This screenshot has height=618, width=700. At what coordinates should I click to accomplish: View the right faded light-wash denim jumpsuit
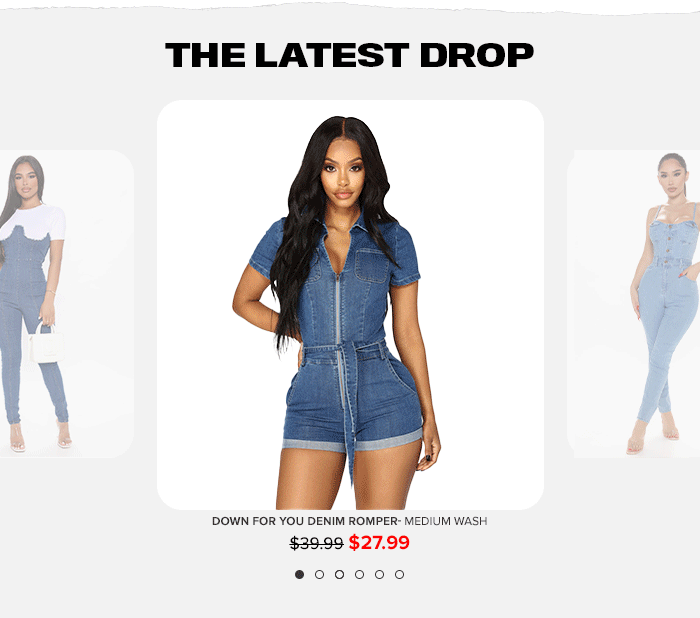click(633, 304)
